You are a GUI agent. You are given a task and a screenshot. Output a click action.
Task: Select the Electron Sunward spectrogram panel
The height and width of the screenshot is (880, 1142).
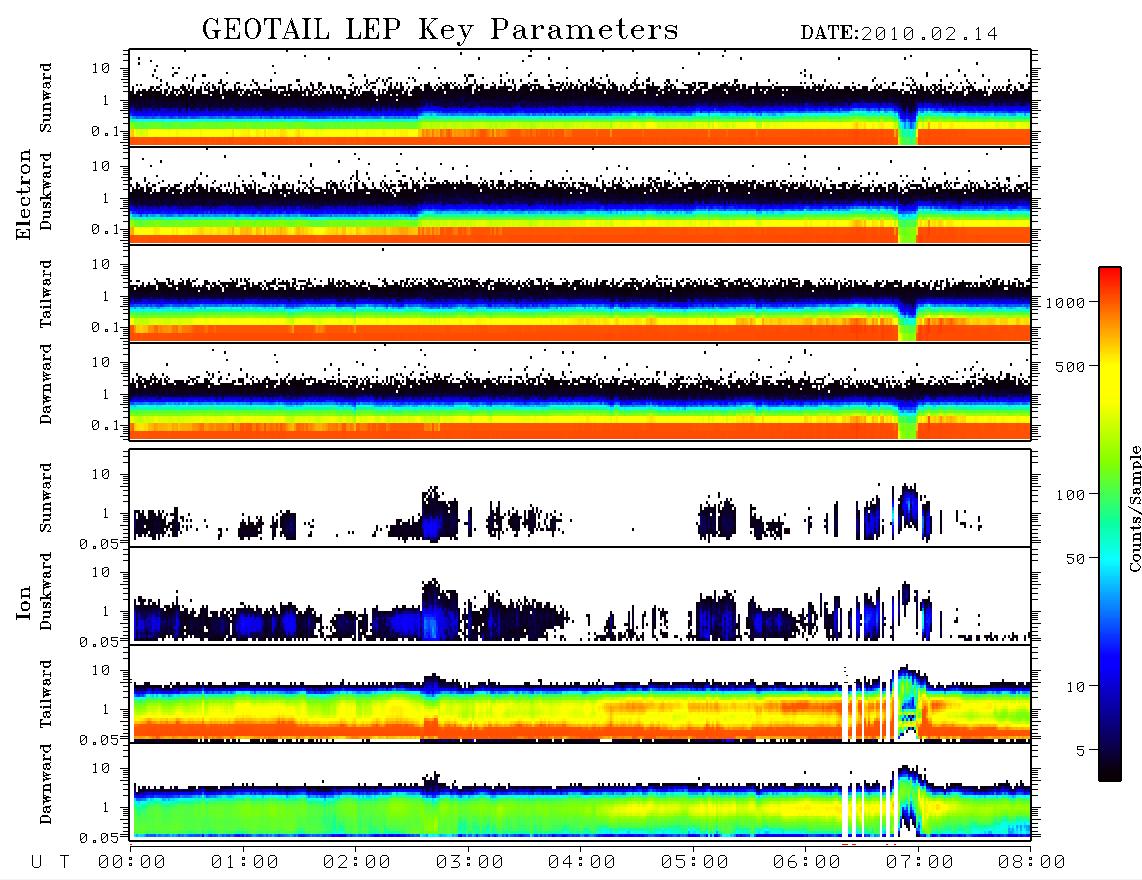(580, 98)
